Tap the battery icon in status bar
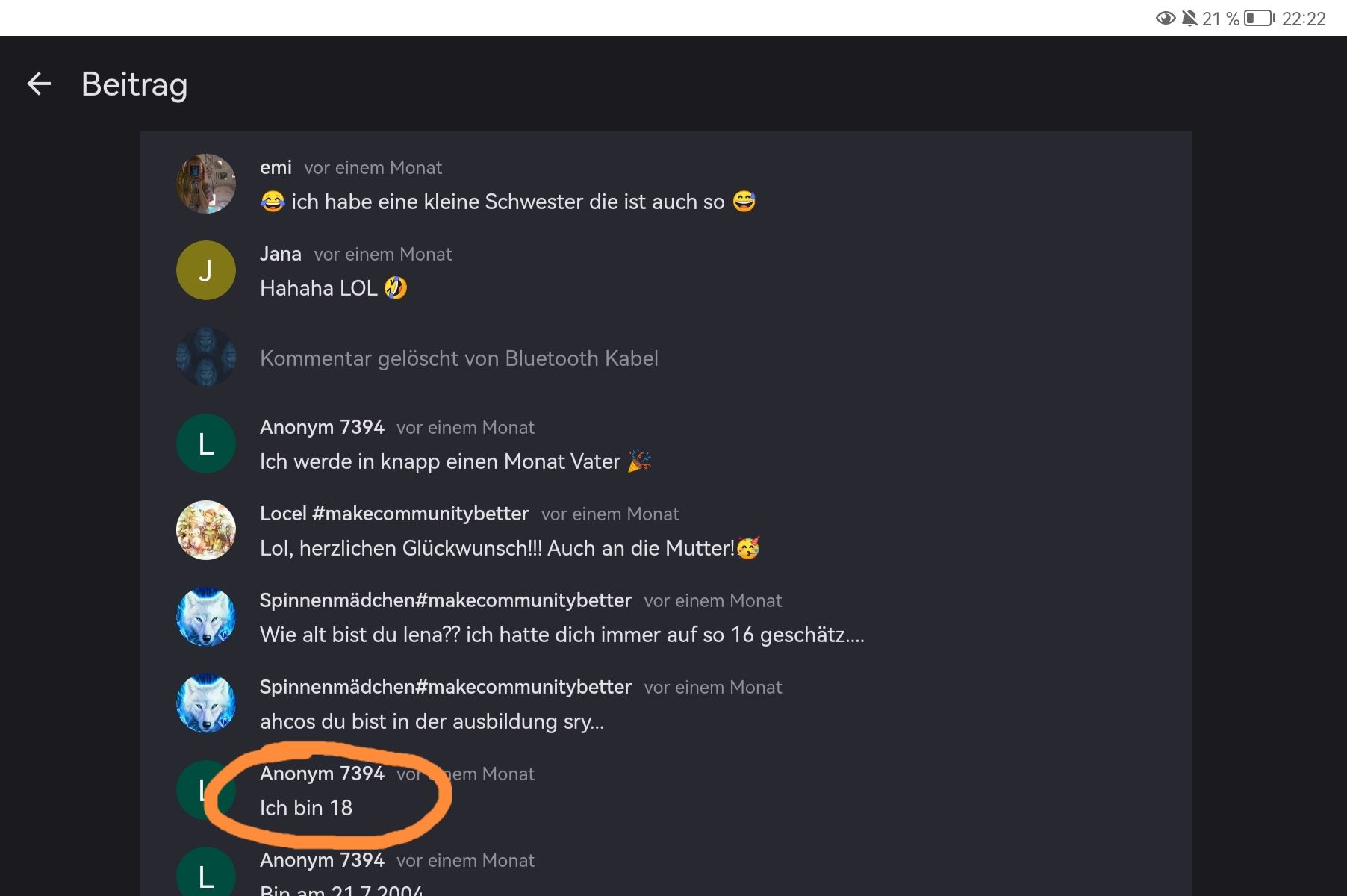This screenshot has width=1347, height=896. pos(1260,19)
